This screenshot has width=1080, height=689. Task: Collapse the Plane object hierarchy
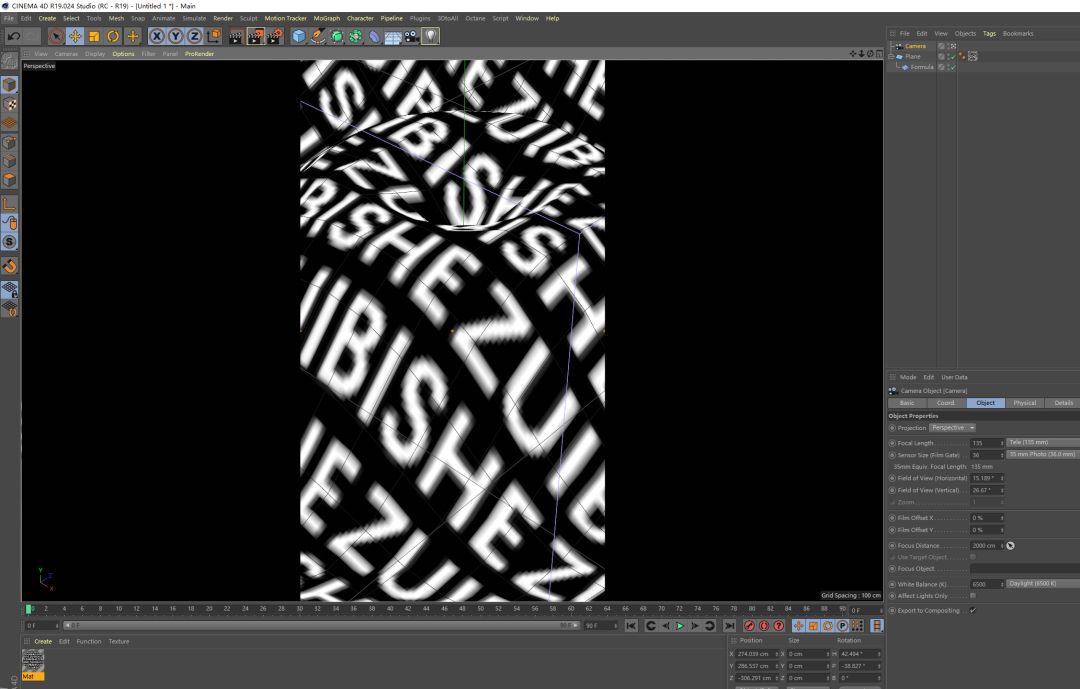891,57
